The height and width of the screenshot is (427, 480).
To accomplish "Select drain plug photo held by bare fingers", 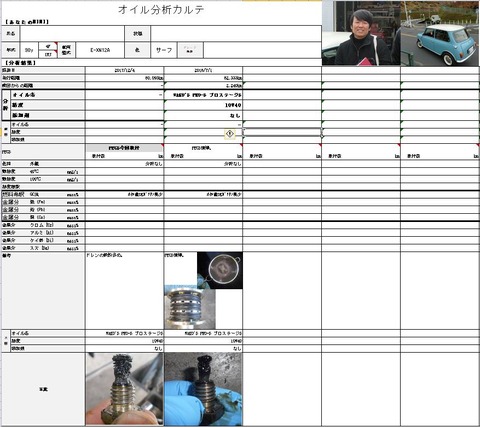I will point(125,389).
